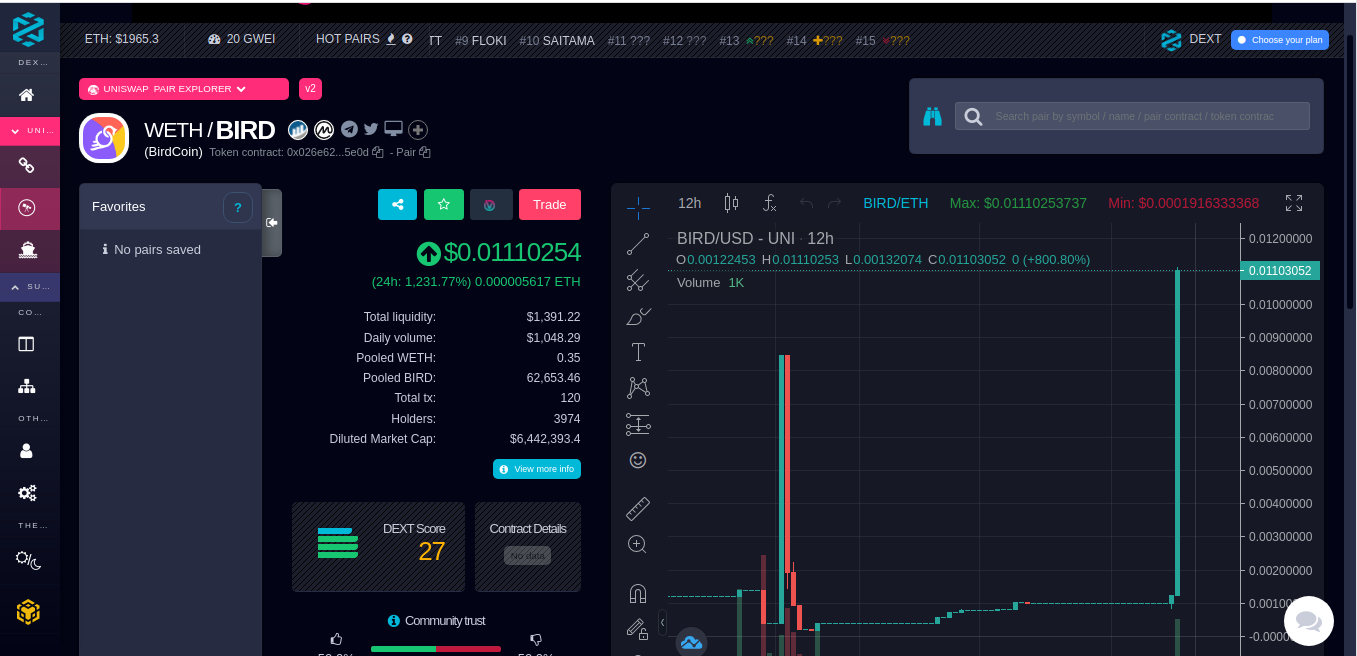Open the multiswap columns icon in sidebar
The height and width of the screenshot is (656, 1357).
pyautogui.click(x=27, y=344)
